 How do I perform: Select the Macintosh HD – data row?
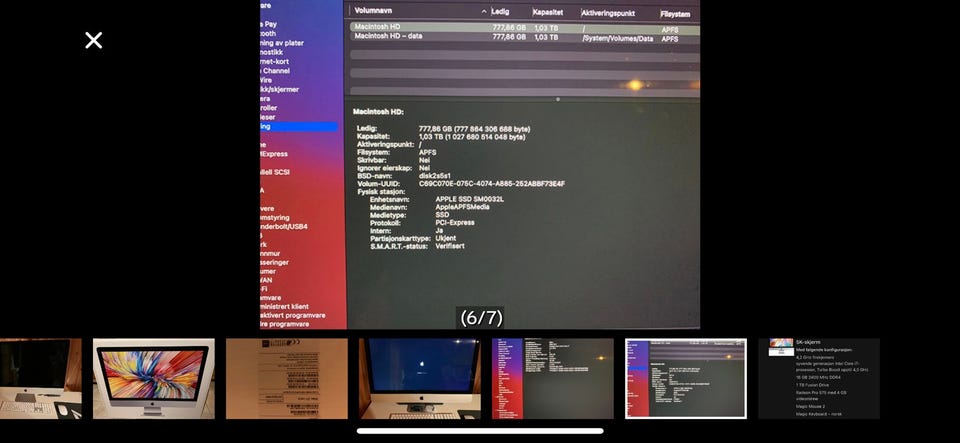click(525, 37)
